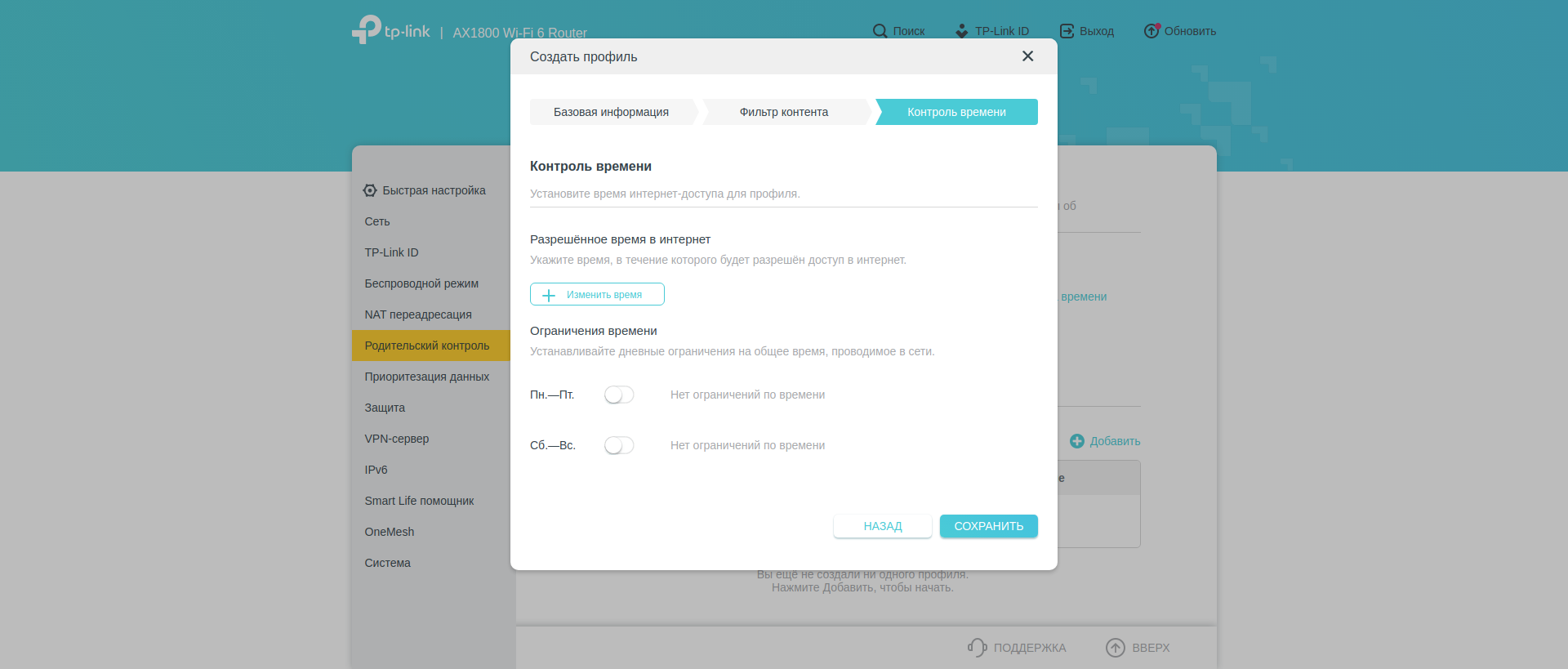
Task: Open Беспроводной режим in sidebar
Action: tap(421, 283)
